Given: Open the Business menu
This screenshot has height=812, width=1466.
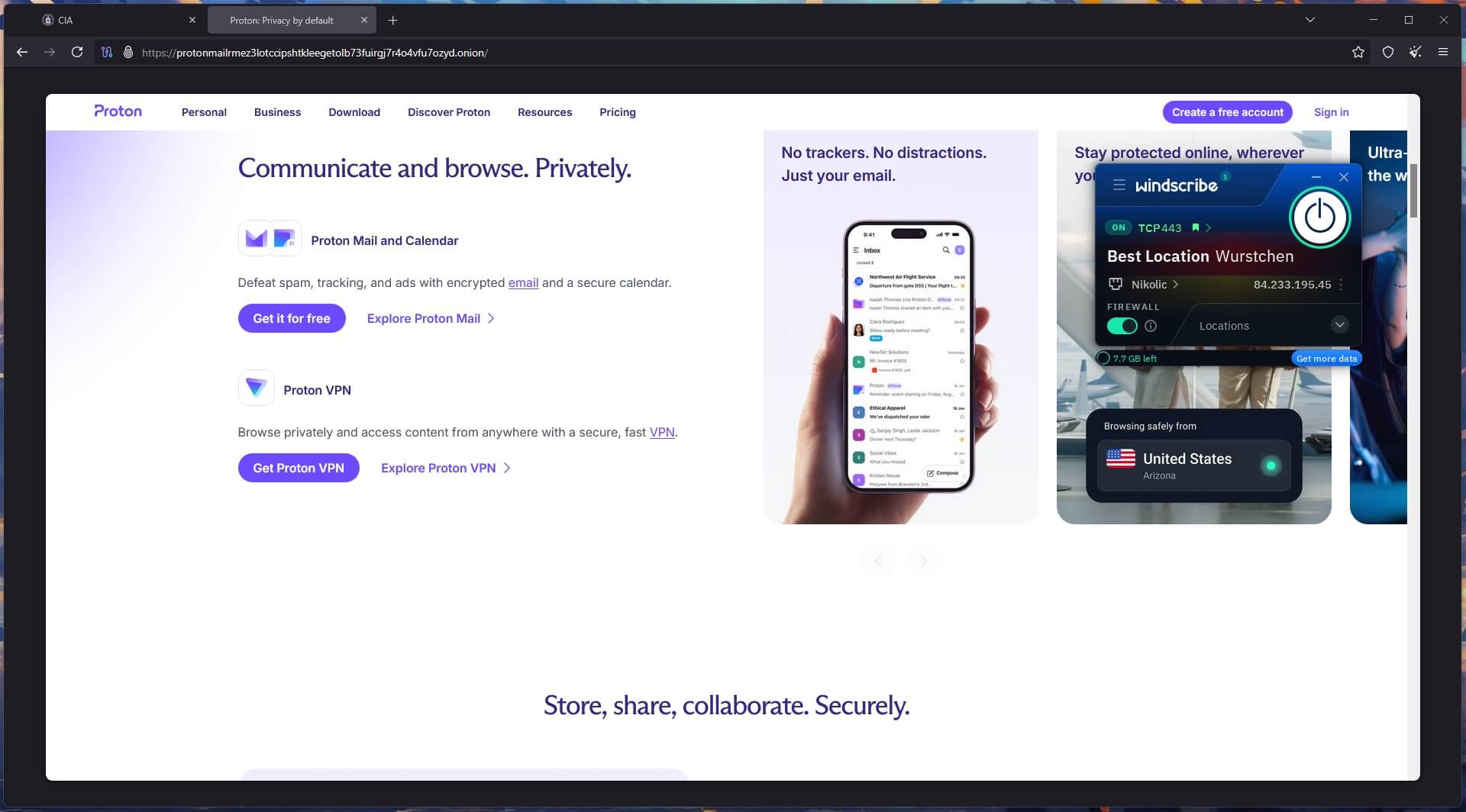Looking at the screenshot, I should pyautogui.click(x=277, y=112).
